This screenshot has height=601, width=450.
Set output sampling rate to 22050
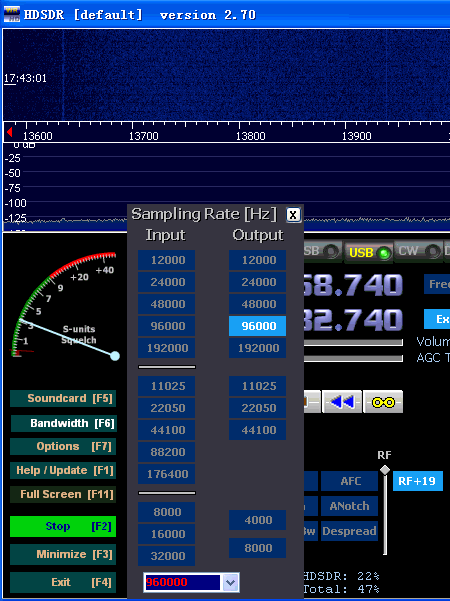tap(258, 408)
